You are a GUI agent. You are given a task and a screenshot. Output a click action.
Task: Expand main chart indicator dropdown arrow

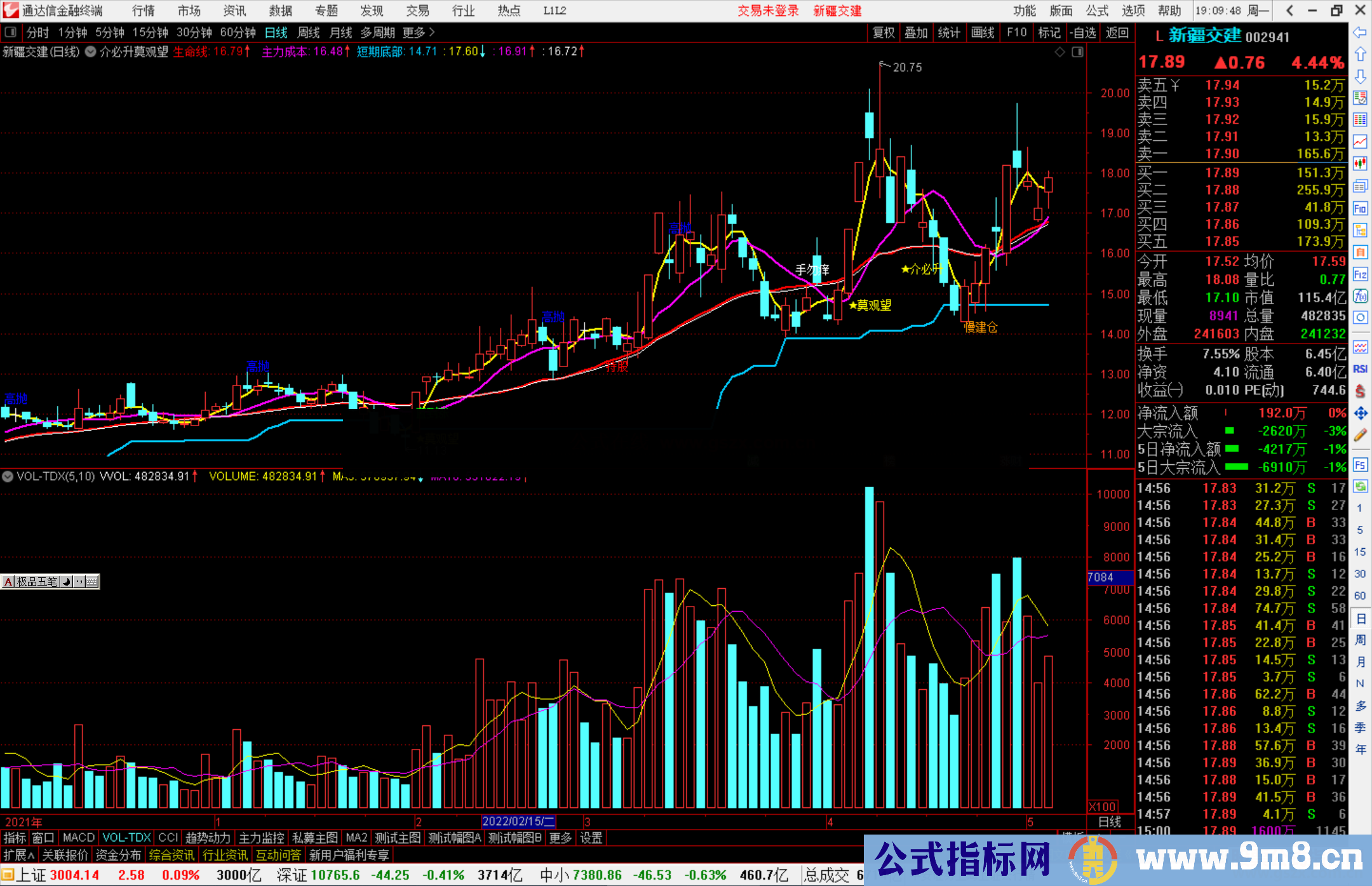90,52
